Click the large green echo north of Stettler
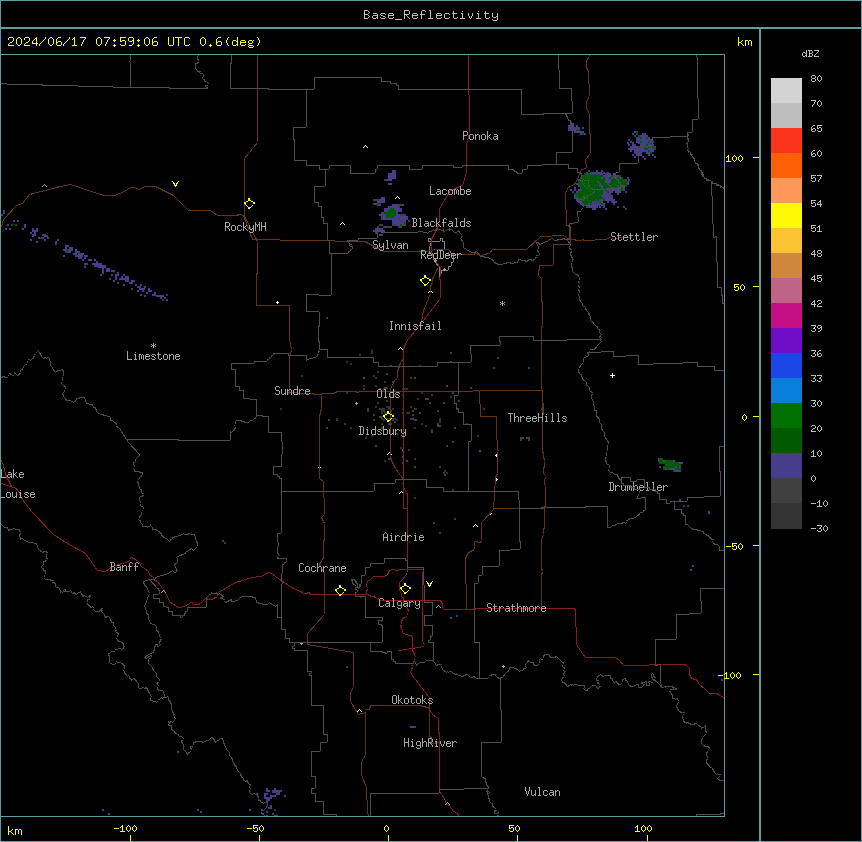The height and width of the screenshot is (842, 862). tap(599, 190)
